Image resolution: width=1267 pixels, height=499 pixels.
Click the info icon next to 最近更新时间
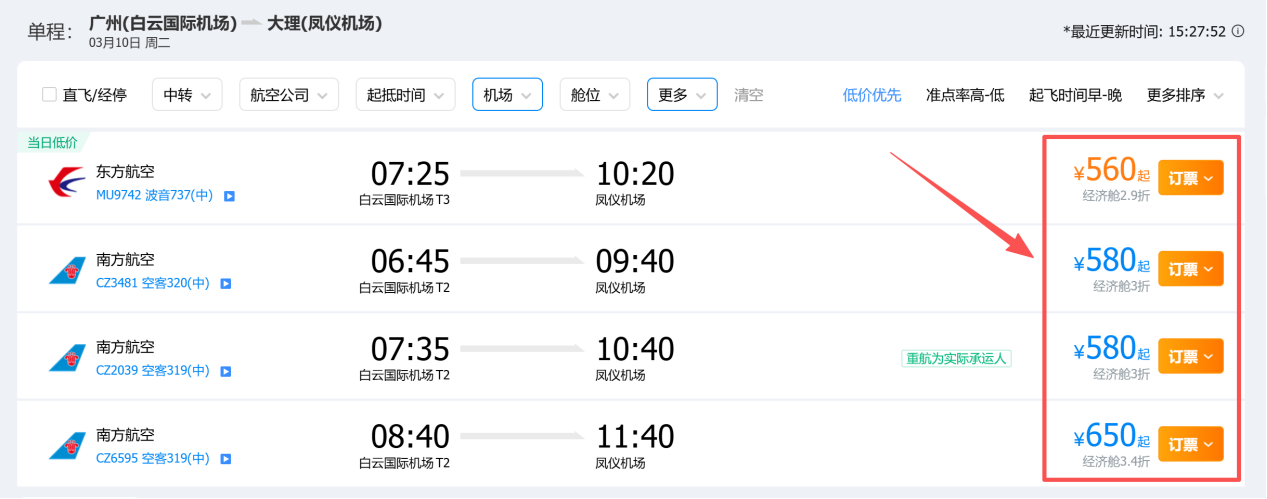[x=1238, y=31]
